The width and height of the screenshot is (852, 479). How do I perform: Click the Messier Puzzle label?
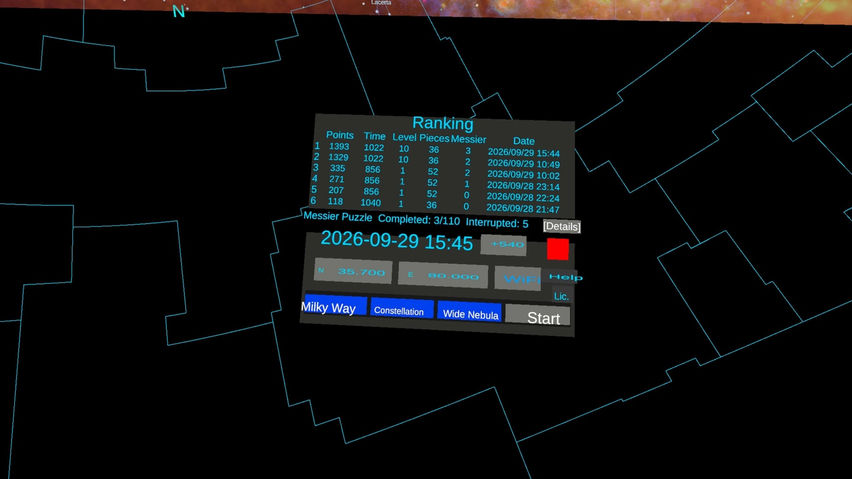[x=337, y=217]
